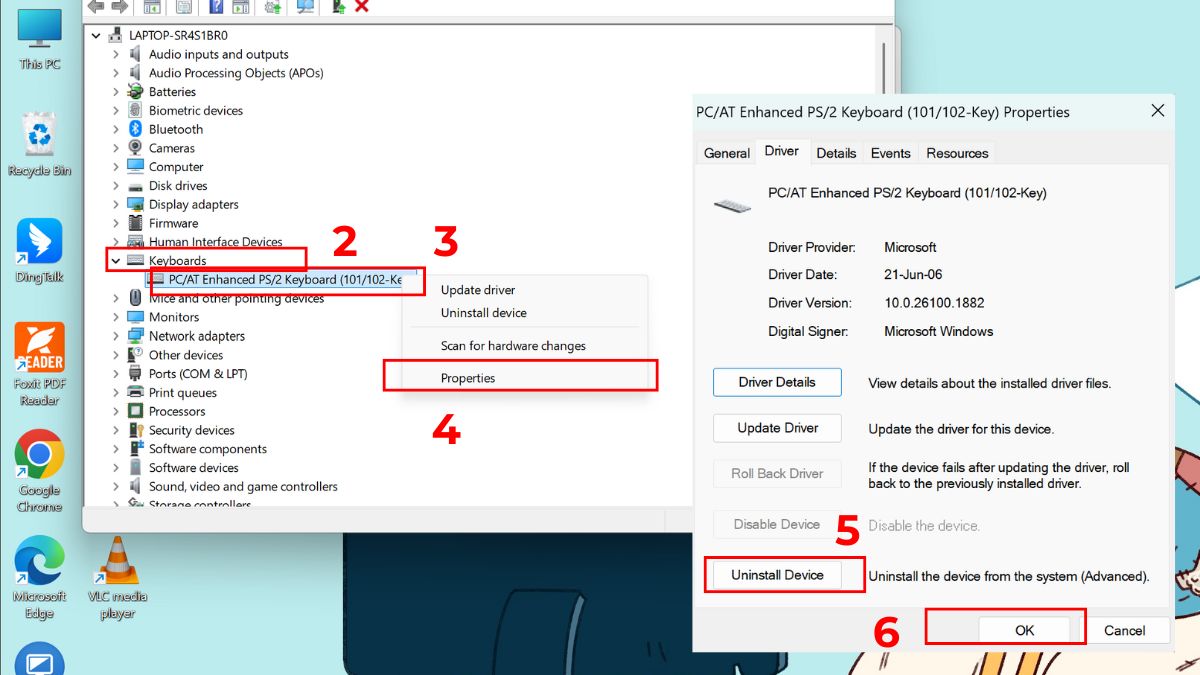Switch to the Events tab
Screen dimensions: 1200x675
pyautogui.click(x=890, y=153)
